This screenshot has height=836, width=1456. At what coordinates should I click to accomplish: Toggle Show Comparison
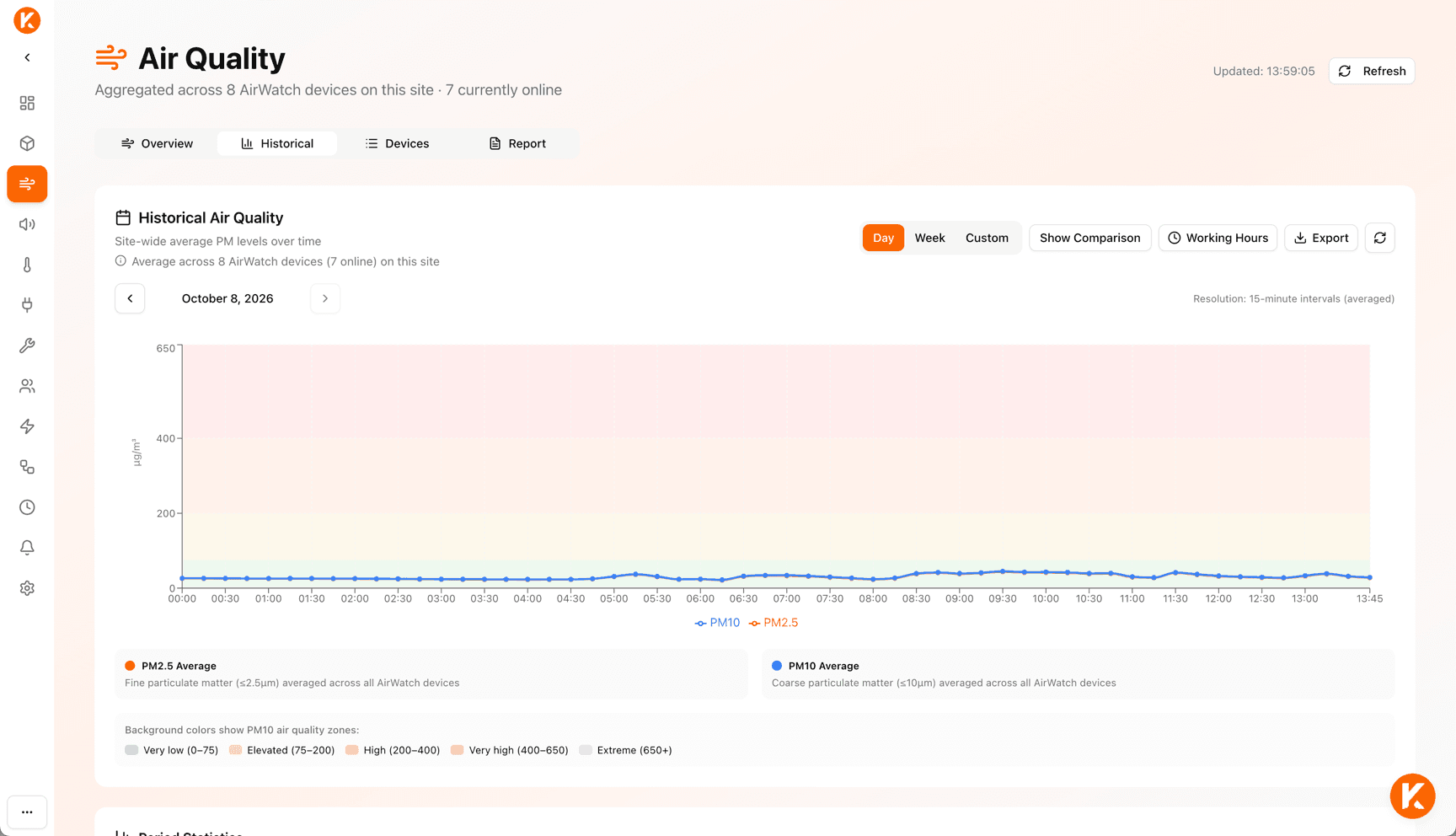pos(1089,238)
